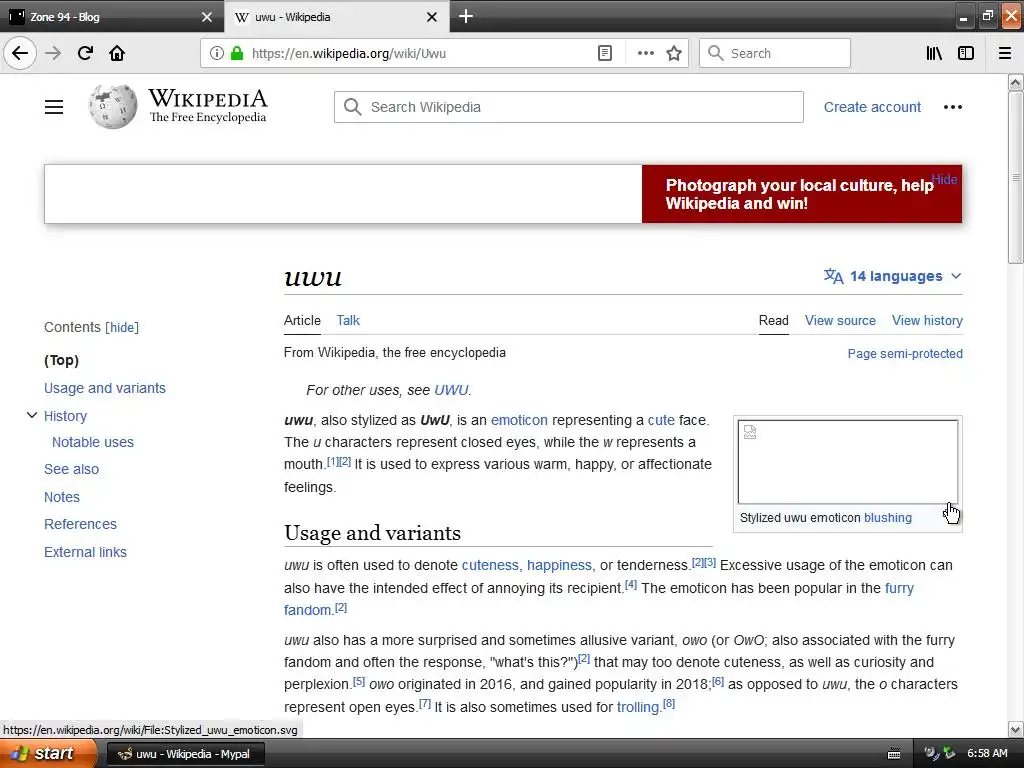Screen dimensions: 1024x768
Task: Click the green secure connection padlock
Action: pyautogui.click(x=237, y=53)
